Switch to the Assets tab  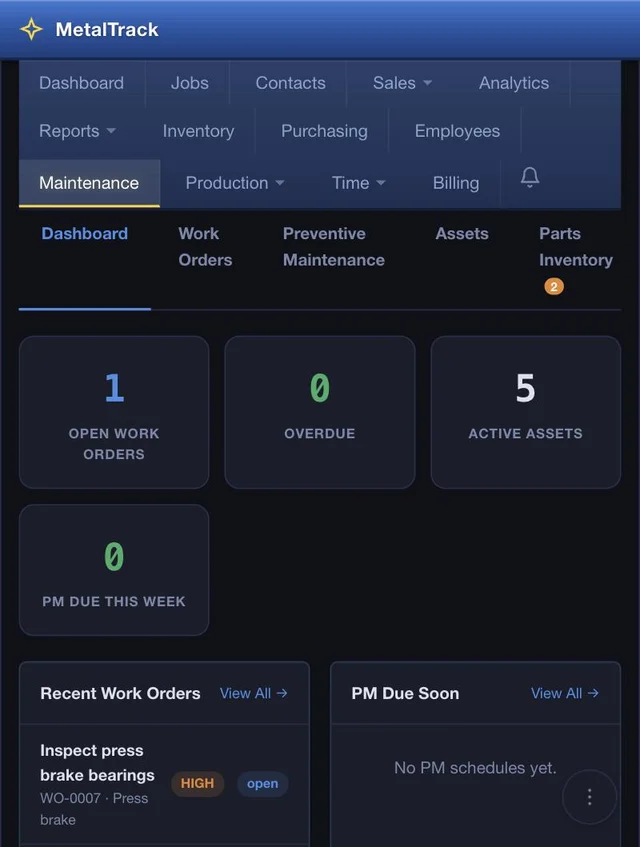pos(462,233)
